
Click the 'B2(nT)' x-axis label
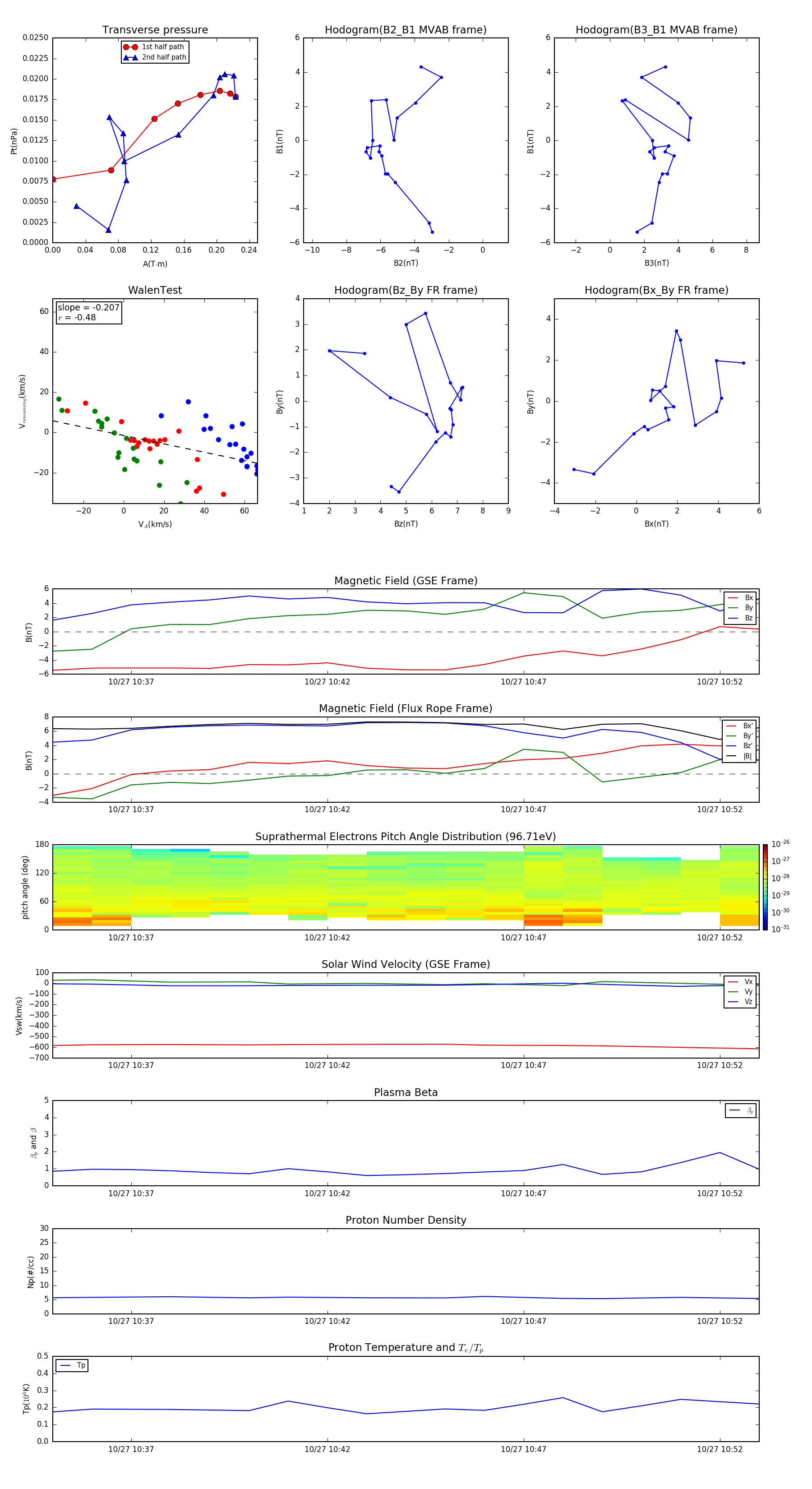coord(406,263)
